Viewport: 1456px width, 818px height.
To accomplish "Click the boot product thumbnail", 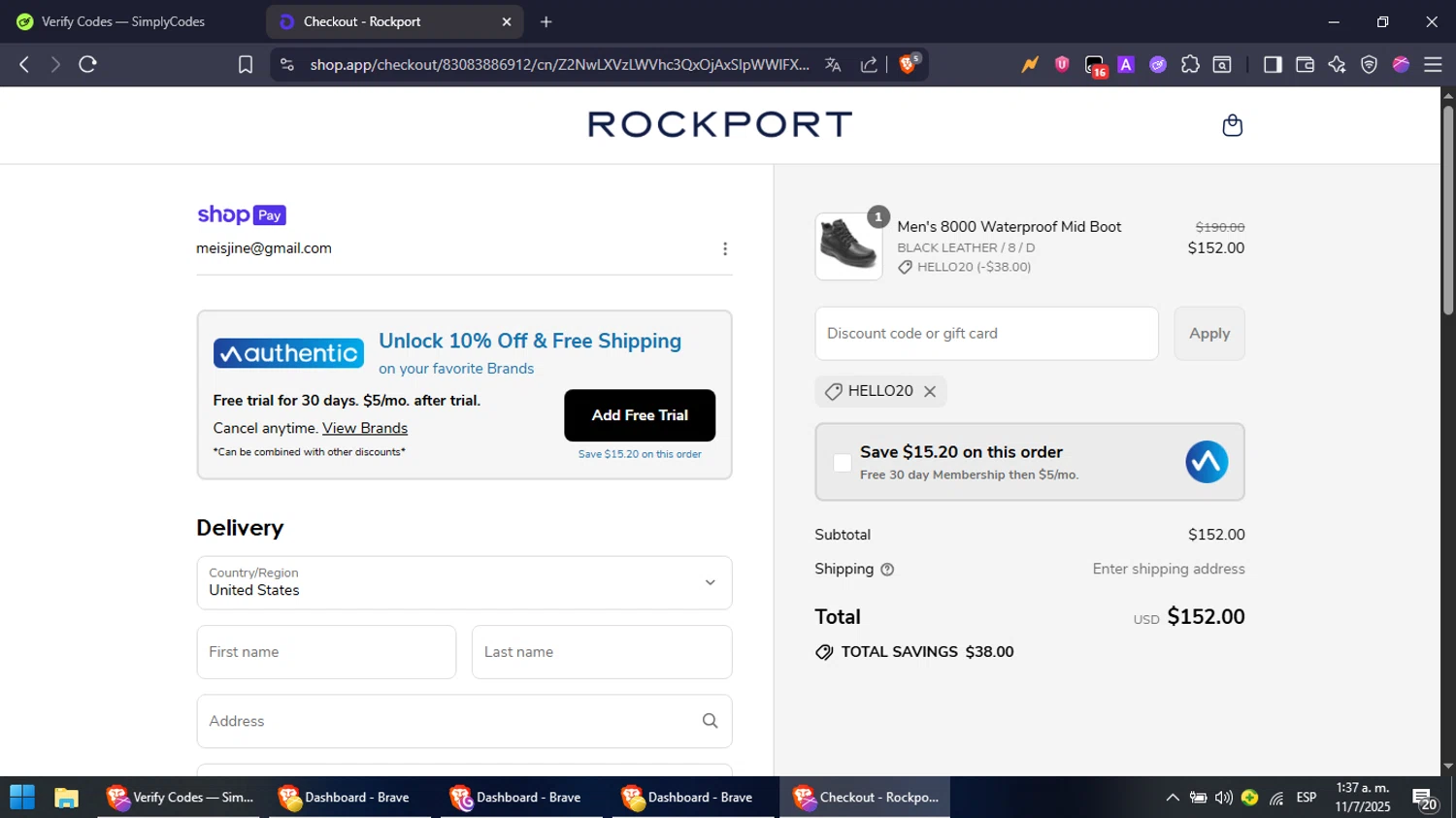I will point(848,246).
